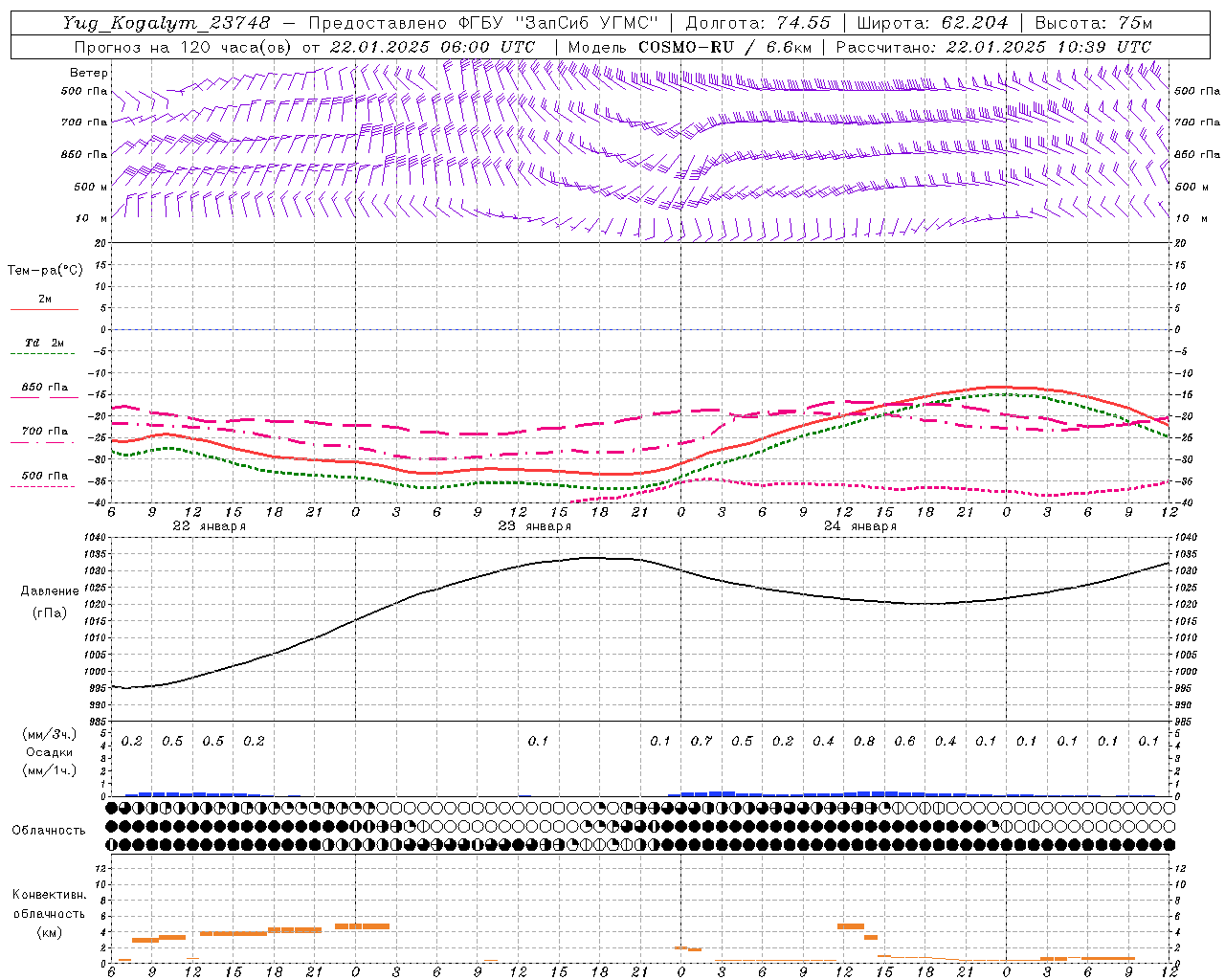
Task: Click the (гПа) unit under Давление
Action: point(50,613)
